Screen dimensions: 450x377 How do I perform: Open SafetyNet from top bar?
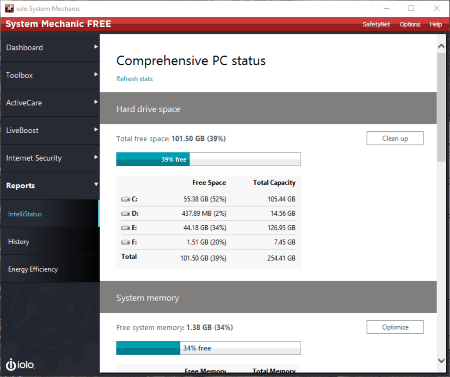(x=376, y=24)
